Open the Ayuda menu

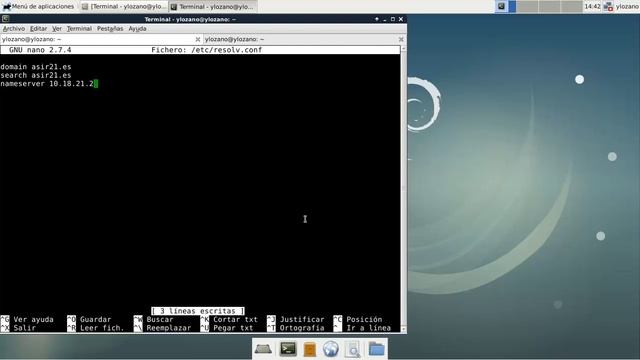137,29
